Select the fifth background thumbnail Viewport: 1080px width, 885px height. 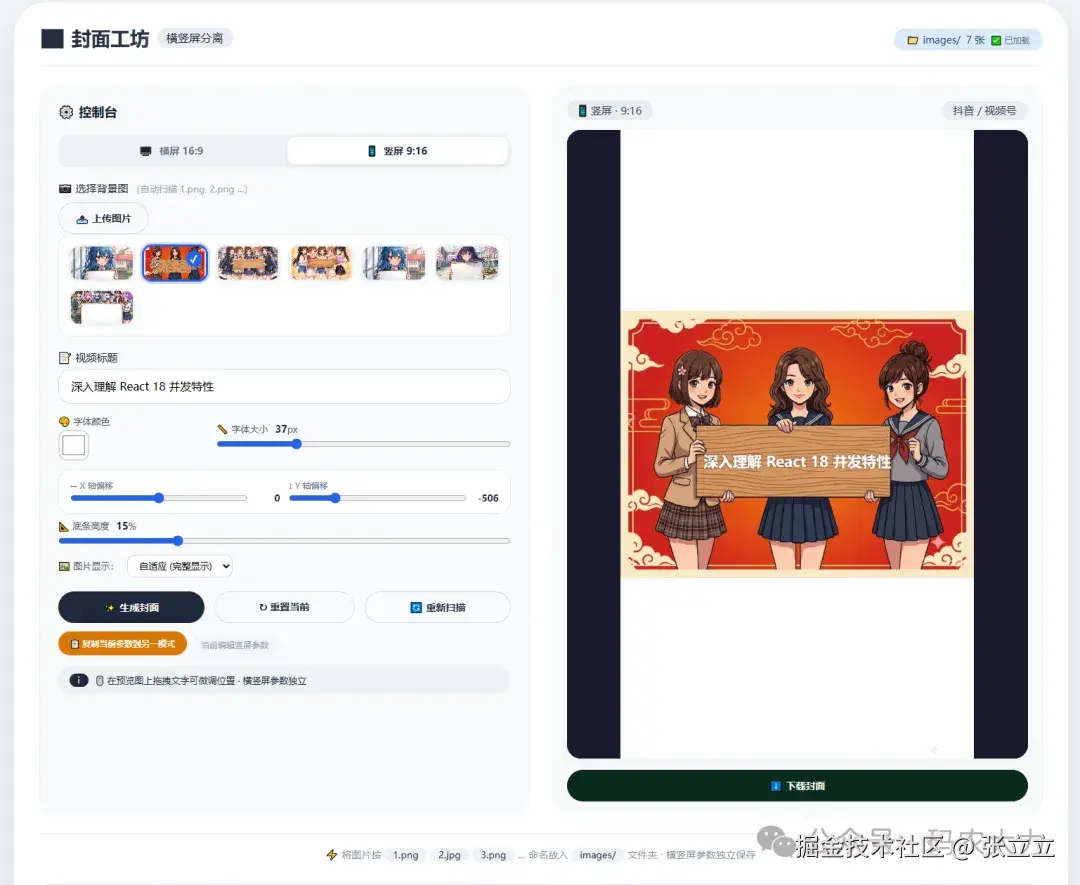(x=394, y=263)
